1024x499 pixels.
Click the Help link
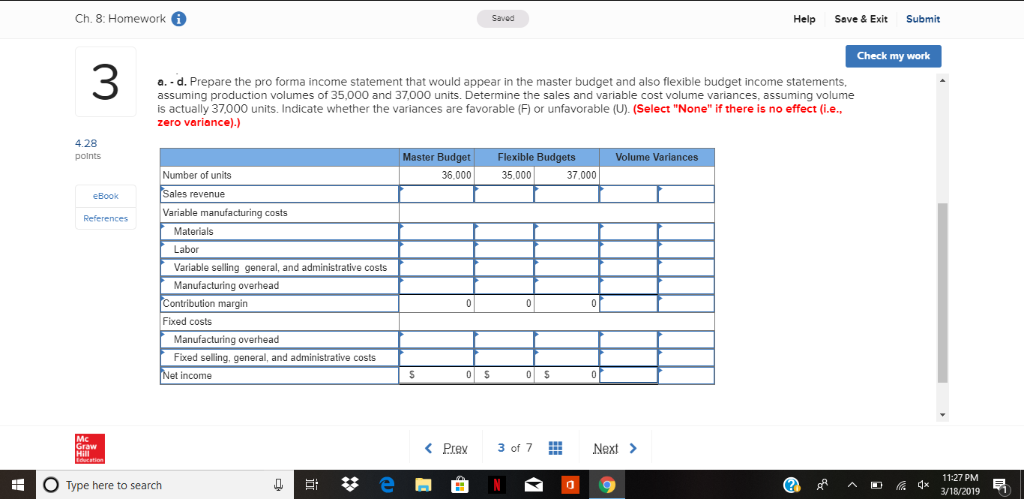[804, 19]
